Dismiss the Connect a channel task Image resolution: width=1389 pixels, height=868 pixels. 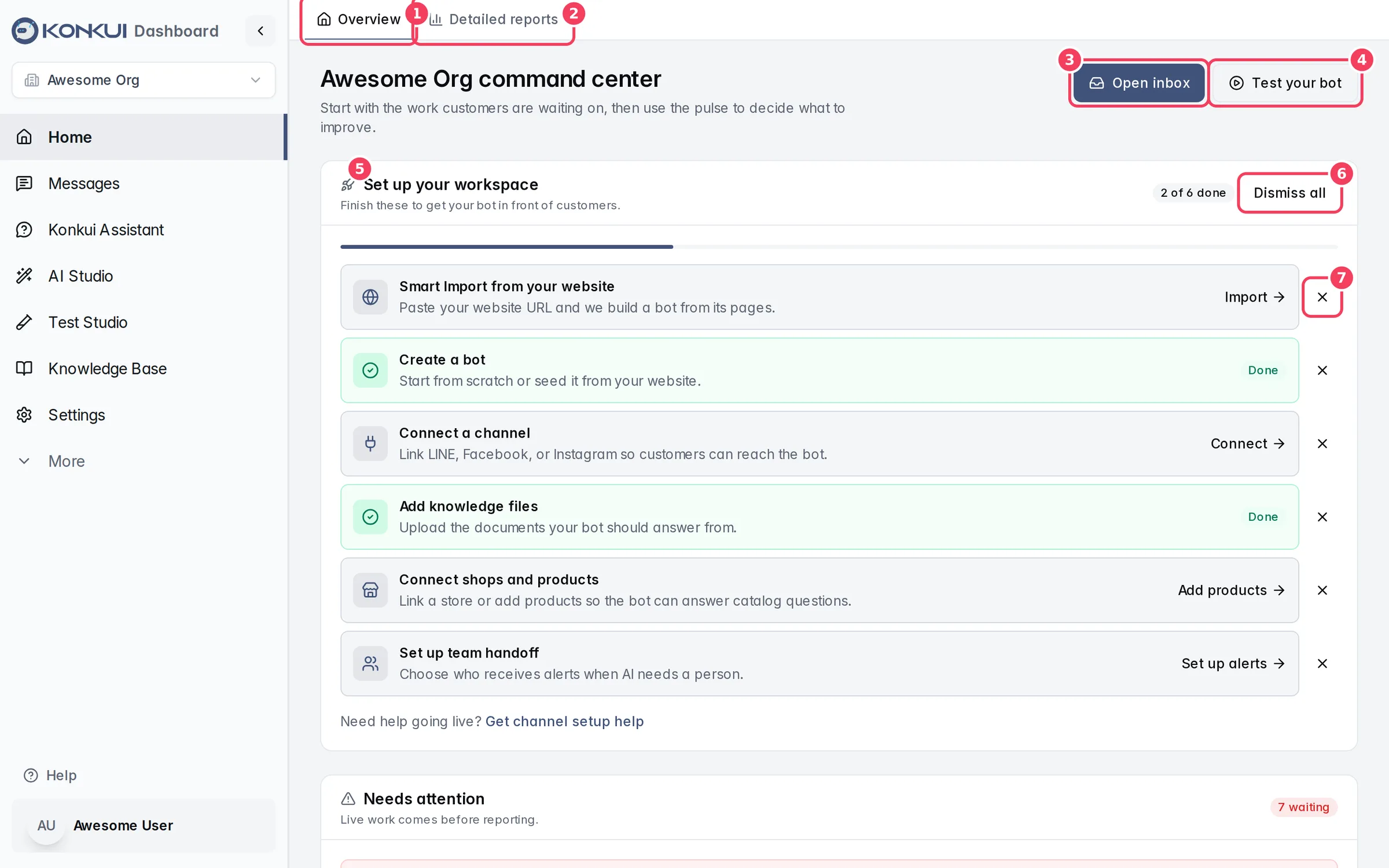point(1322,444)
